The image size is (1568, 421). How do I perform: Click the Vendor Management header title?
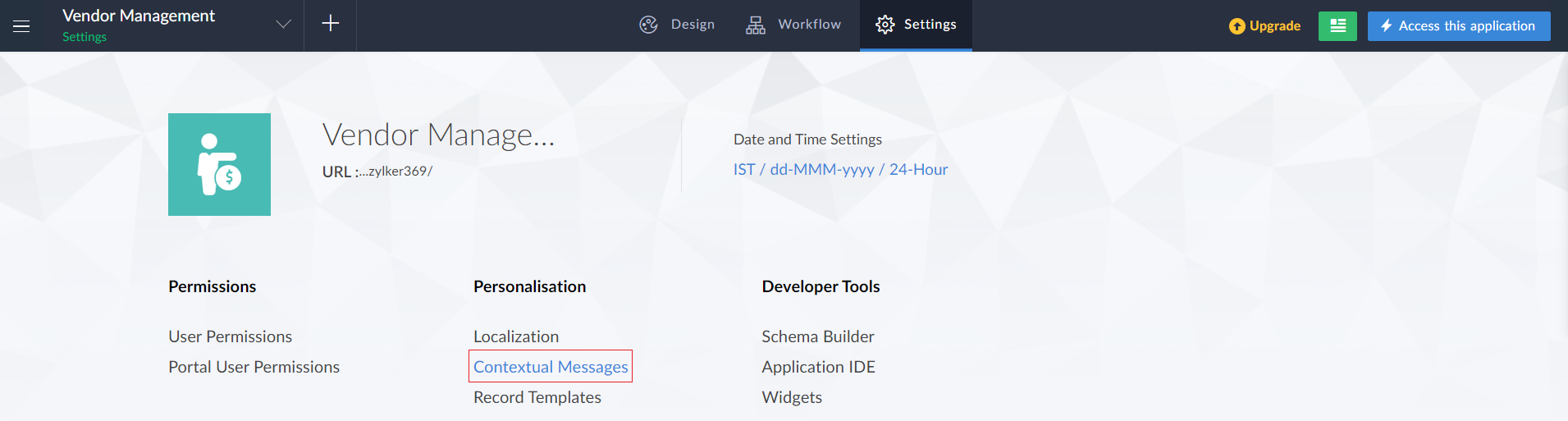[x=139, y=16]
